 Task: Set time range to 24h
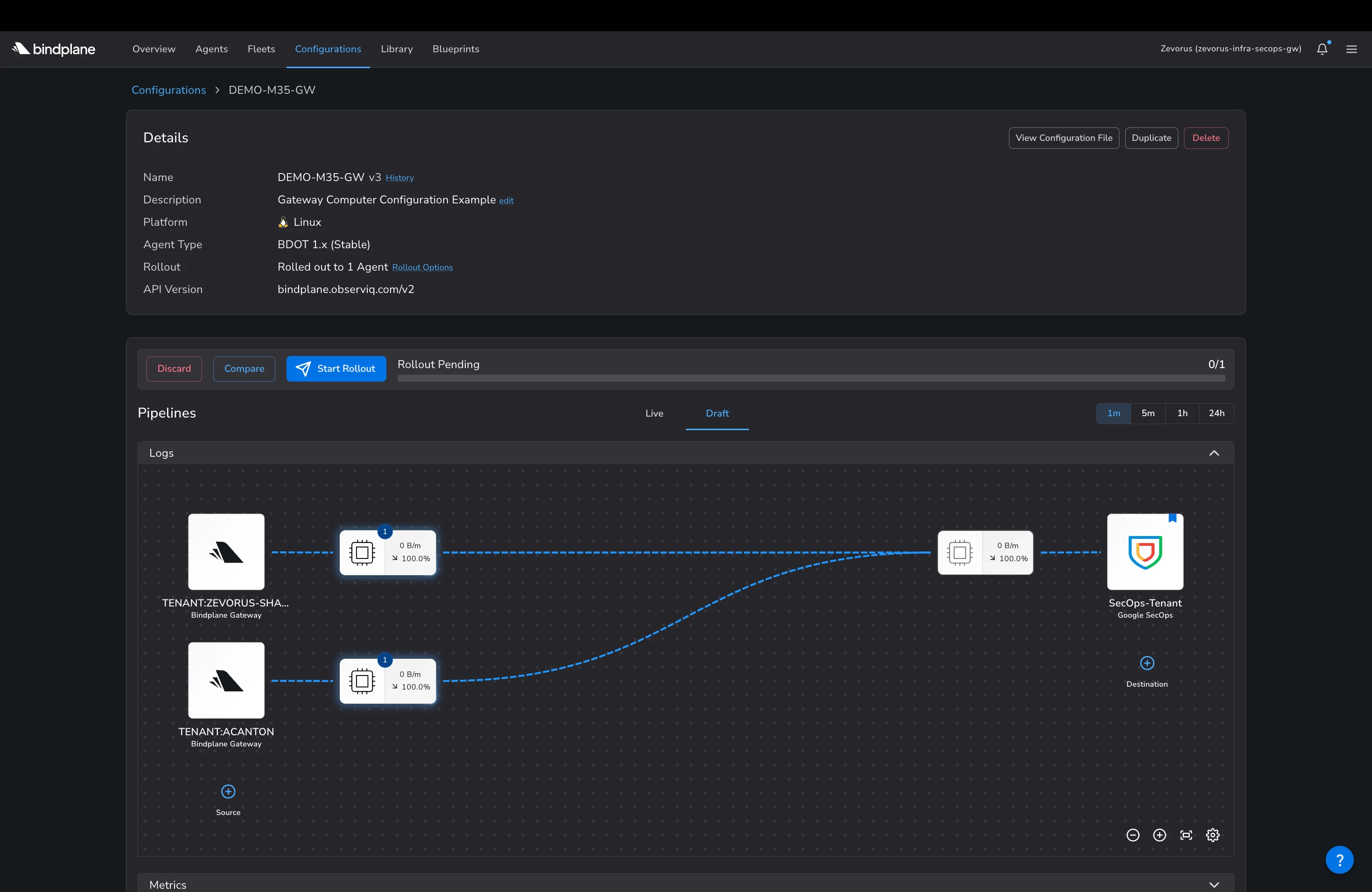(1216, 413)
